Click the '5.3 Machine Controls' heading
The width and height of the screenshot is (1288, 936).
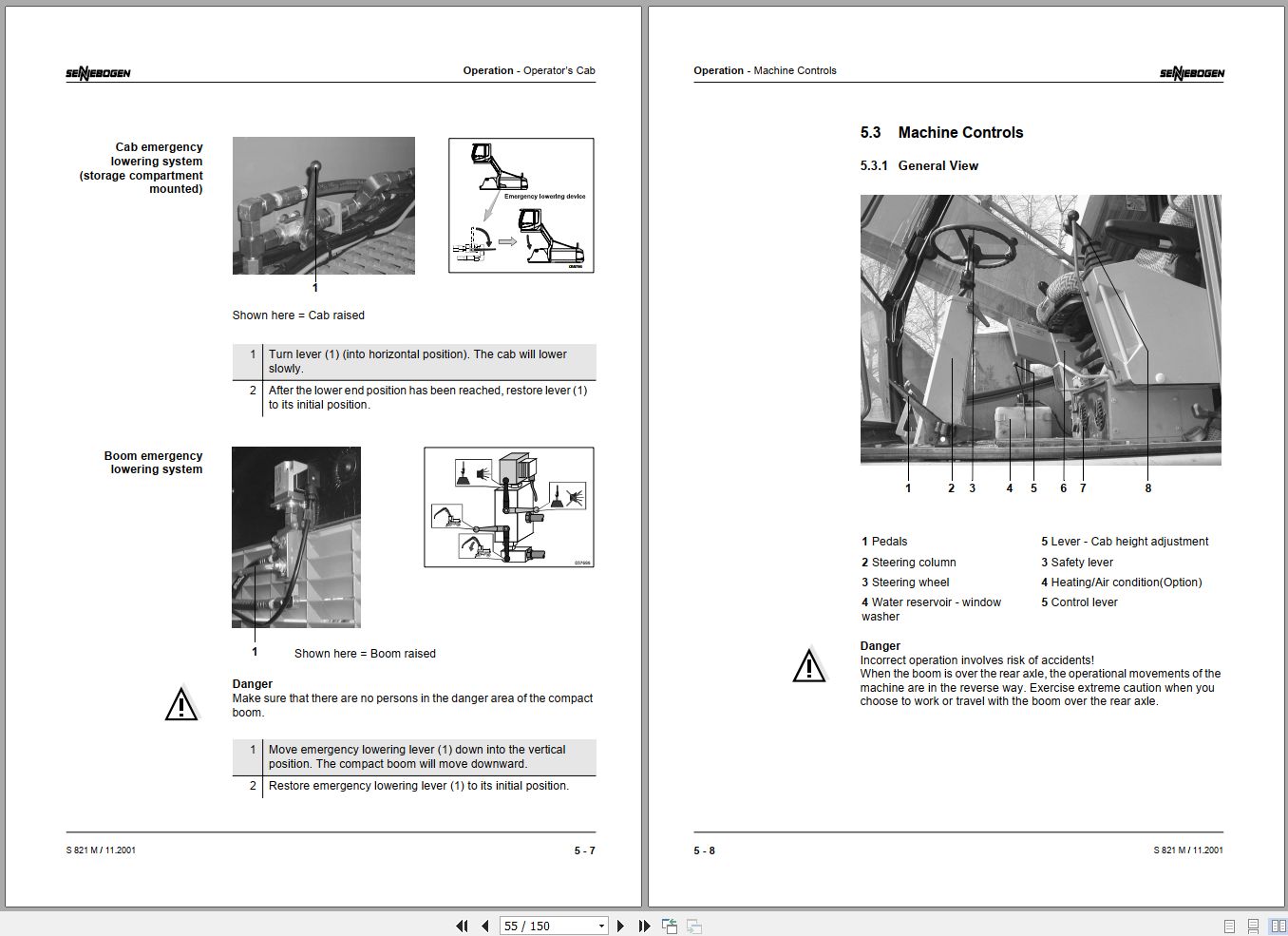941,133
